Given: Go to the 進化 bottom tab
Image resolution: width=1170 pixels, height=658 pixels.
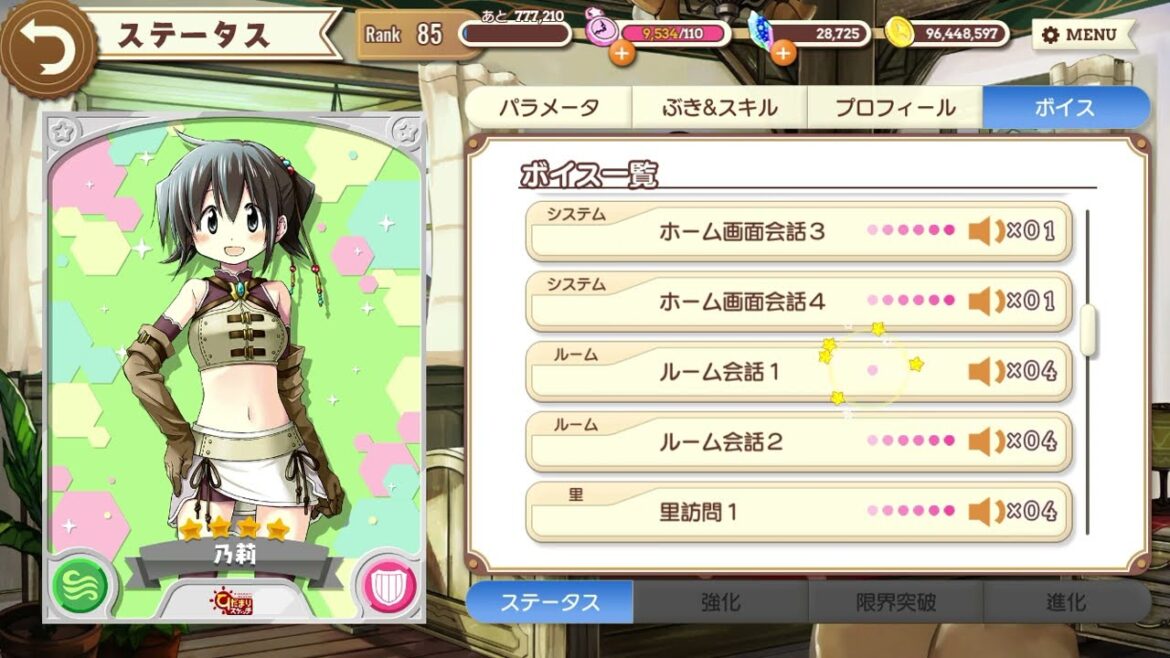Looking at the screenshot, I should (x=1066, y=602).
